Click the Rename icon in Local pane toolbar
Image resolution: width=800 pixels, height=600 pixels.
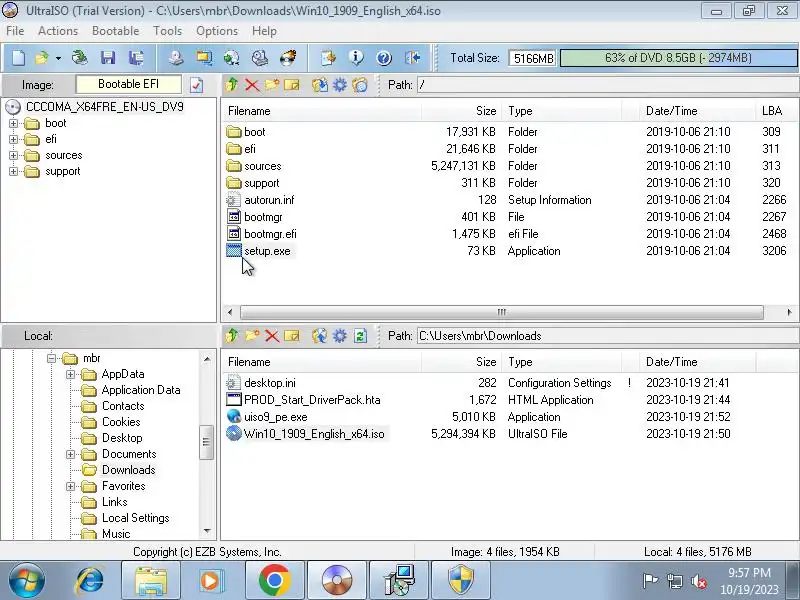[x=292, y=336]
